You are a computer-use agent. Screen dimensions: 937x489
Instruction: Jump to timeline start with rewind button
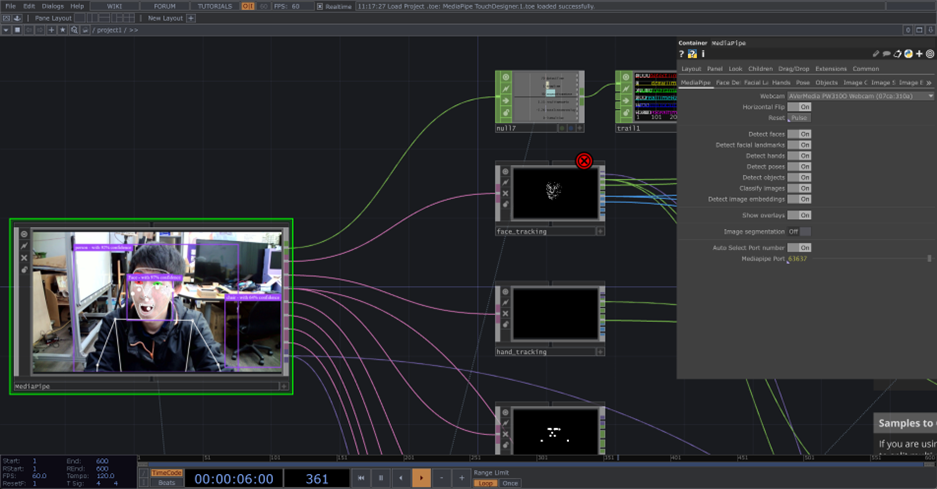(x=361, y=478)
